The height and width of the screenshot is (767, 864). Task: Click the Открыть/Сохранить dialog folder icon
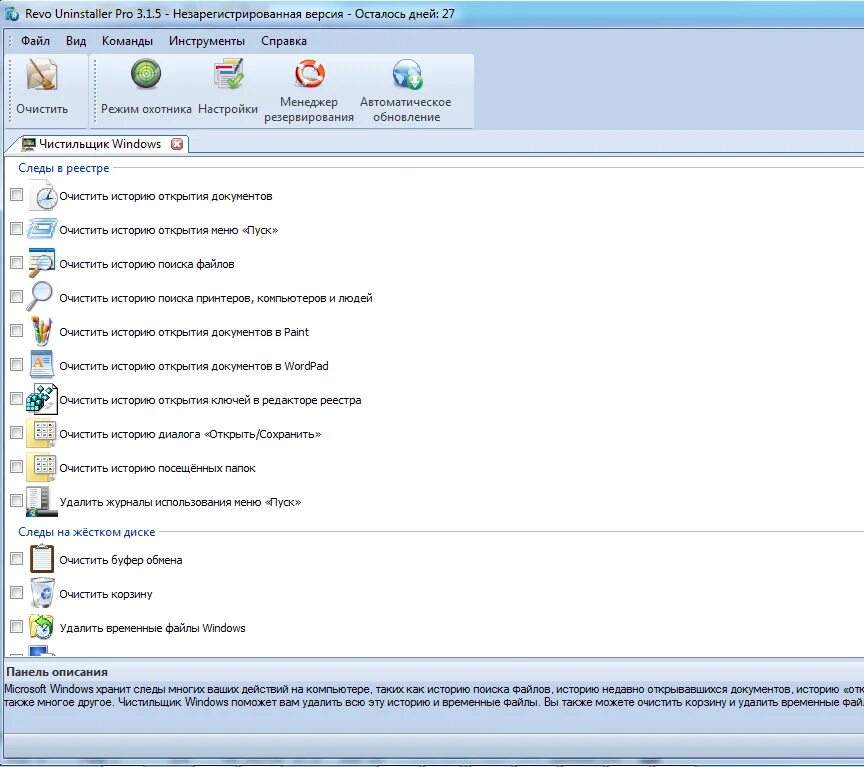41,433
